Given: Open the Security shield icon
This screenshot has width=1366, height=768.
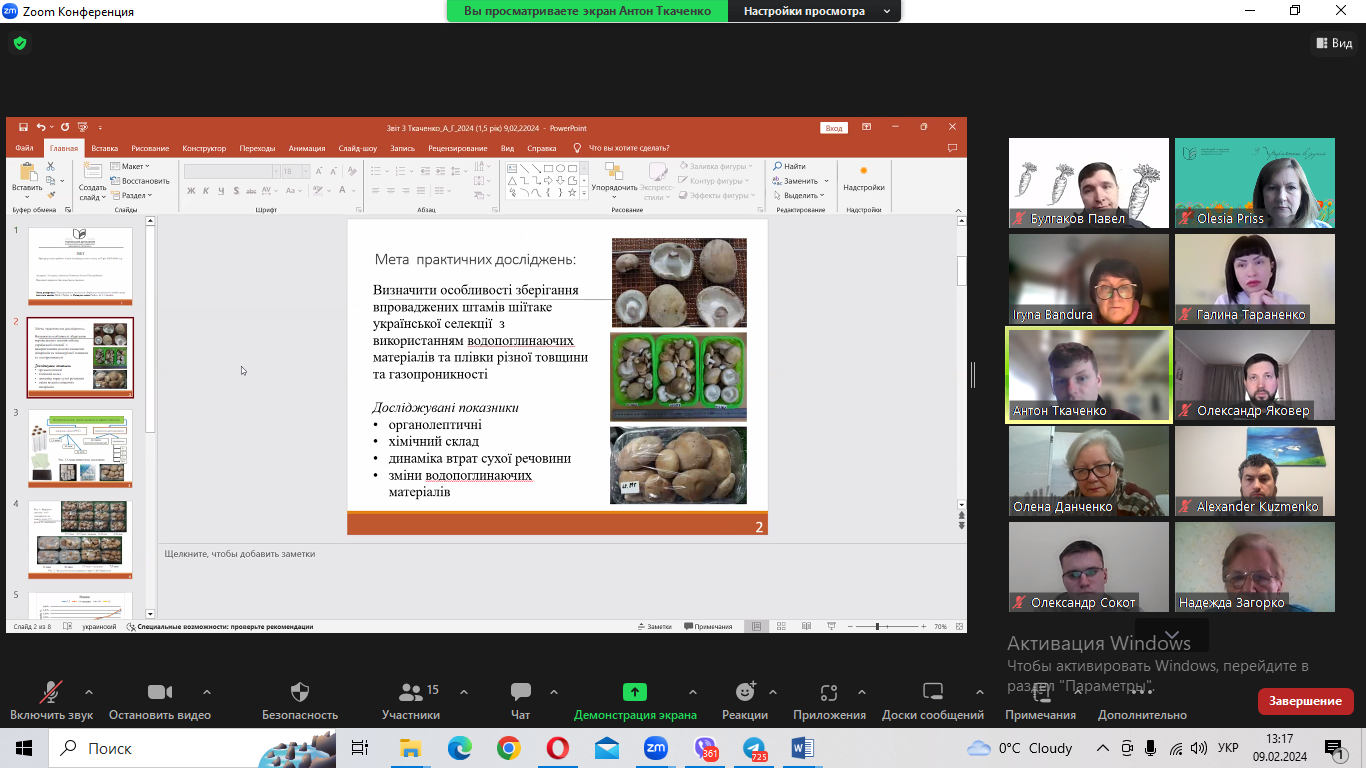Looking at the screenshot, I should pyautogui.click(x=300, y=693).
